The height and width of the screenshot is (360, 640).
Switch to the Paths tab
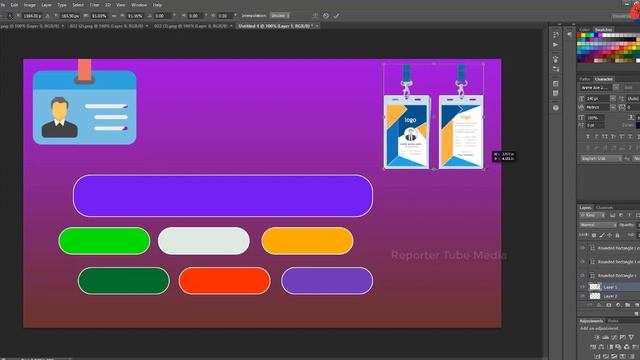pos(584,79)
